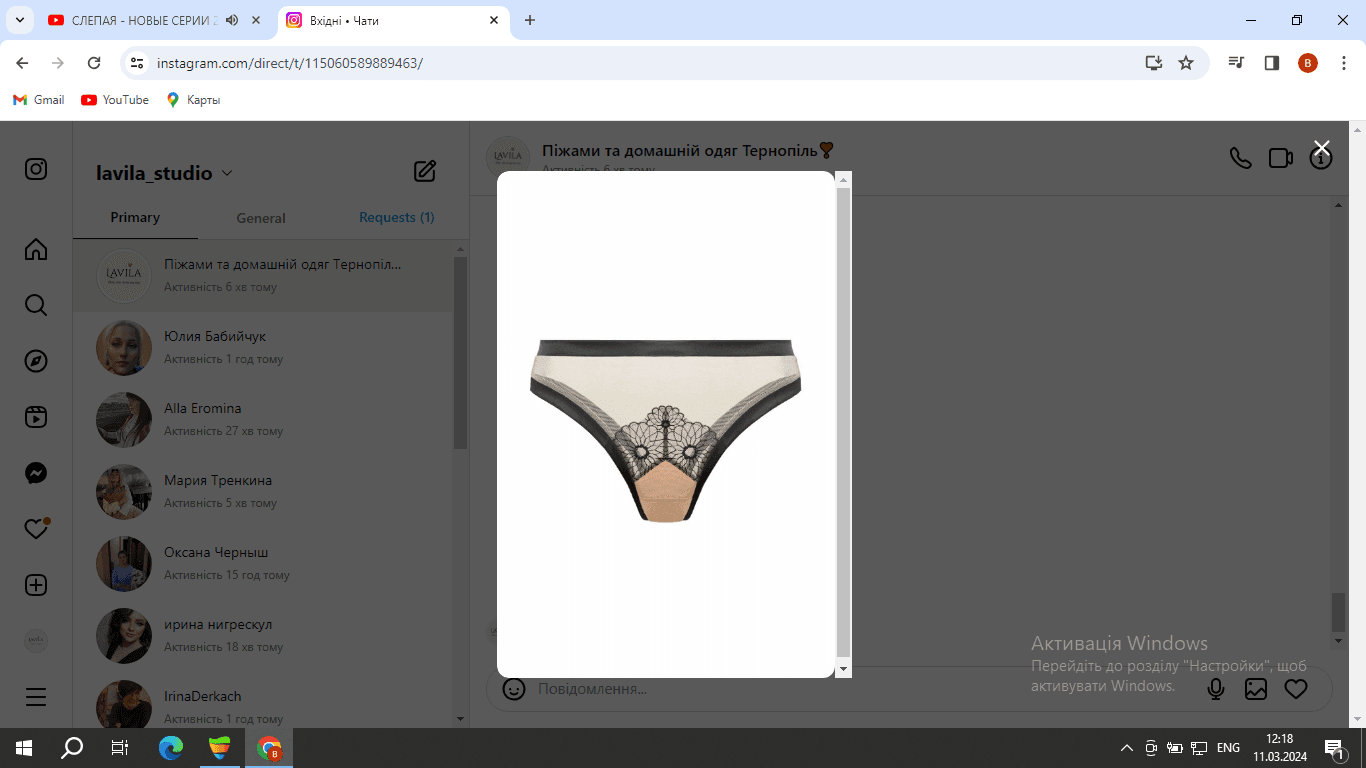Open the Requests (1) tab
The image size is (1366, 768).
(397, 218)
